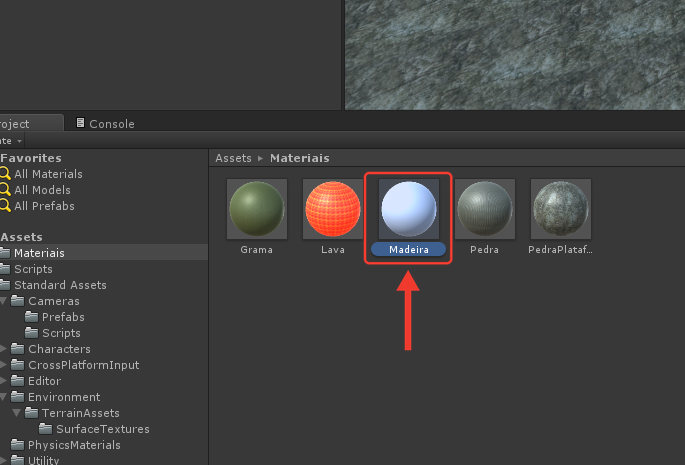Viewport: 685px width, 465px height.
Task: Open All Prefabs favorite search
Action: coord(44,206)
